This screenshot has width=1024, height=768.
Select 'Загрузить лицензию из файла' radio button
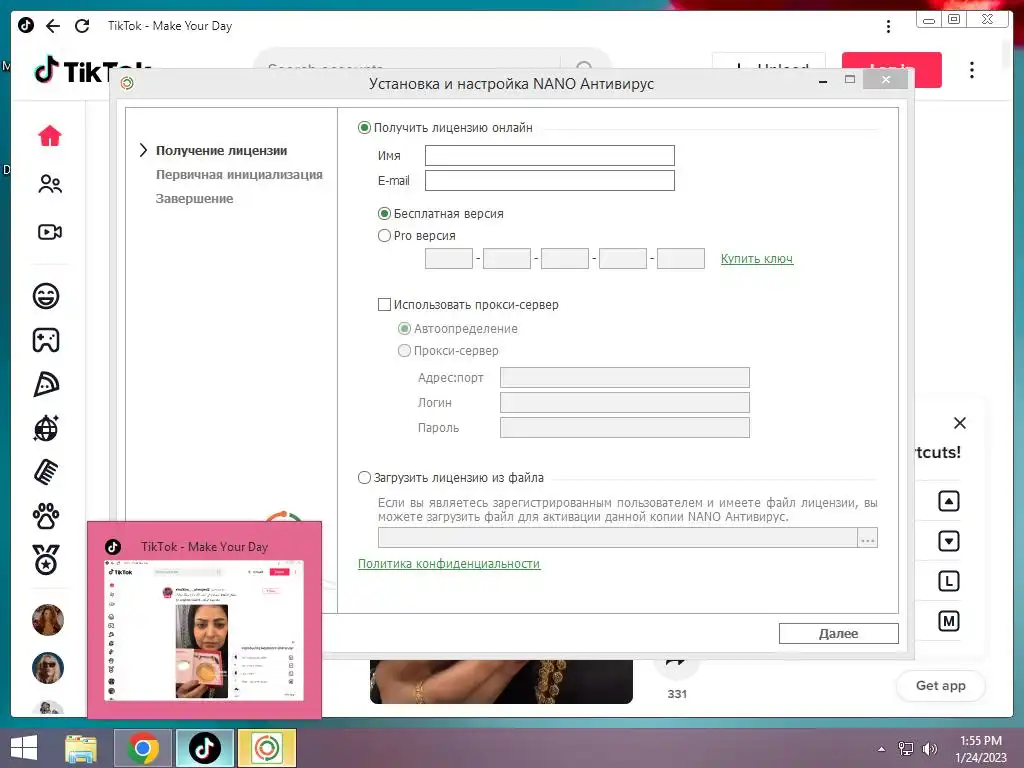click(x=364, y=477)
